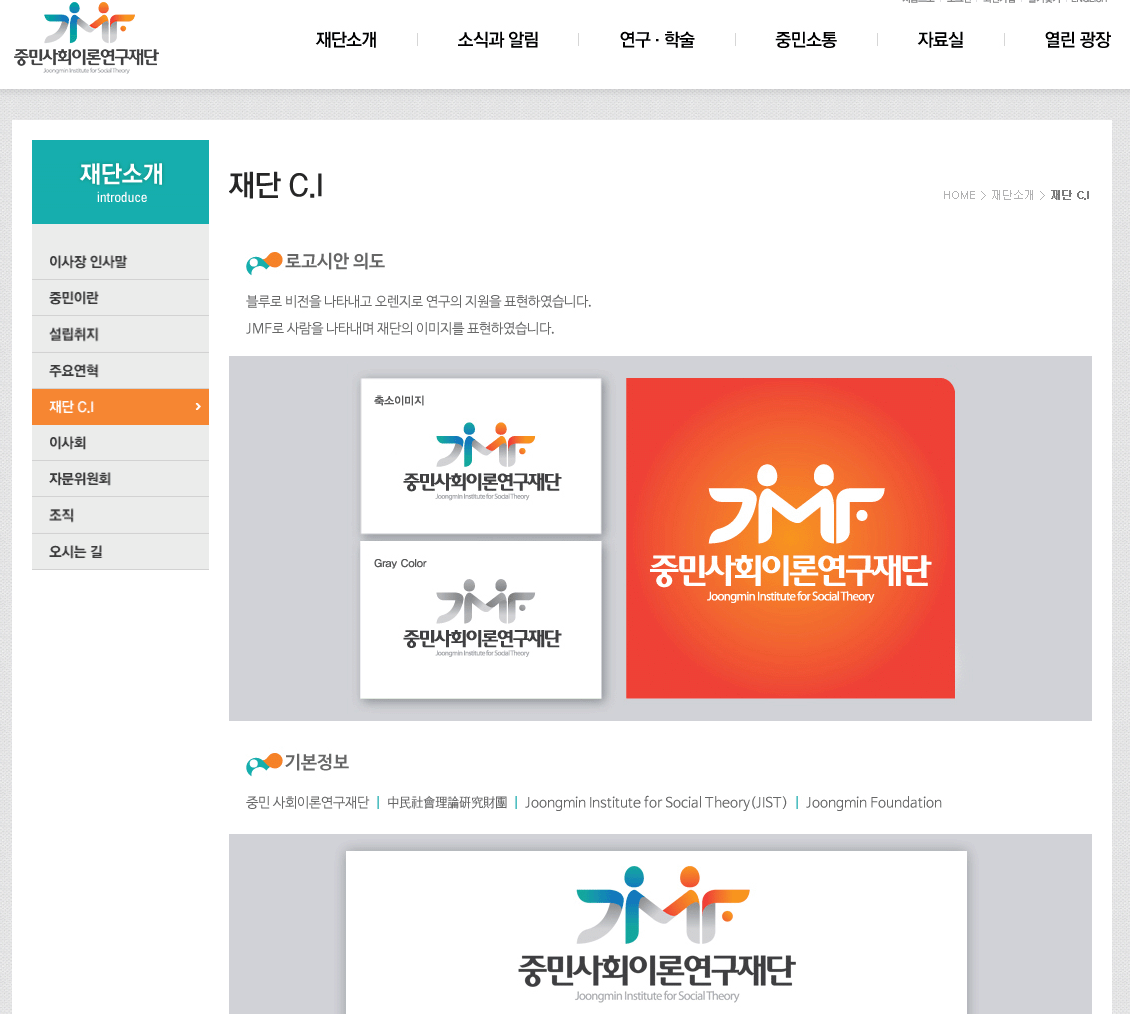Open the 중민소통 top menu
Image resolution: width=1130 pixels, height=1014 pixels.
point(806,40)
